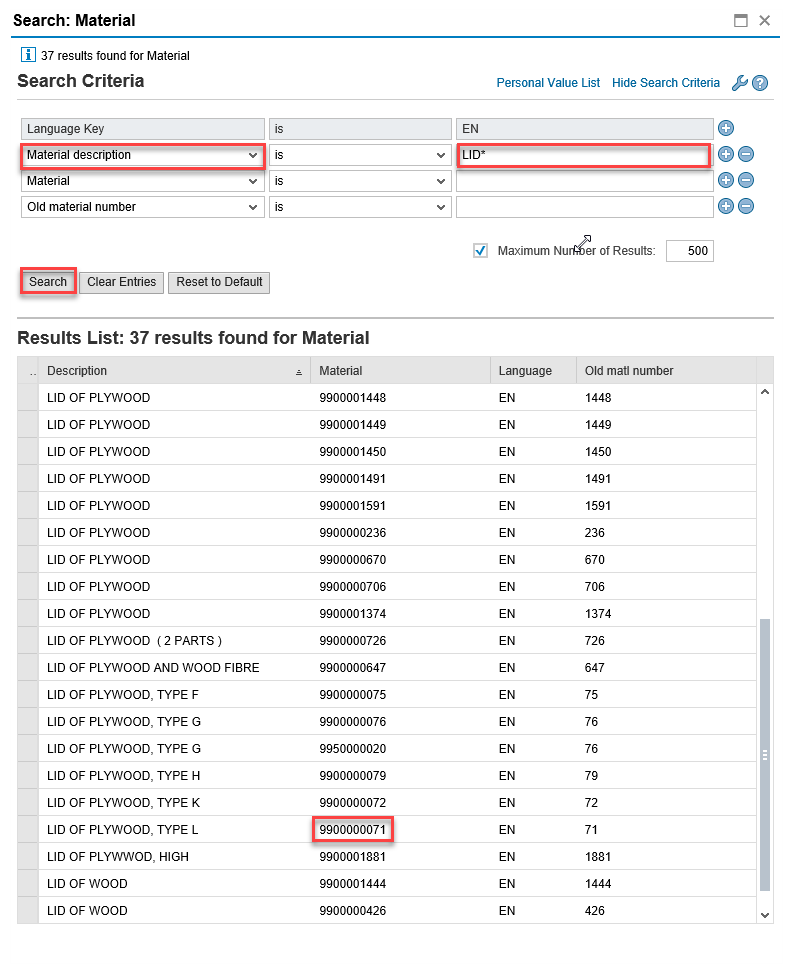Open personalization wrench settings icon
The height and width of the screenshot is (971, 788).
tap(740, 83)
